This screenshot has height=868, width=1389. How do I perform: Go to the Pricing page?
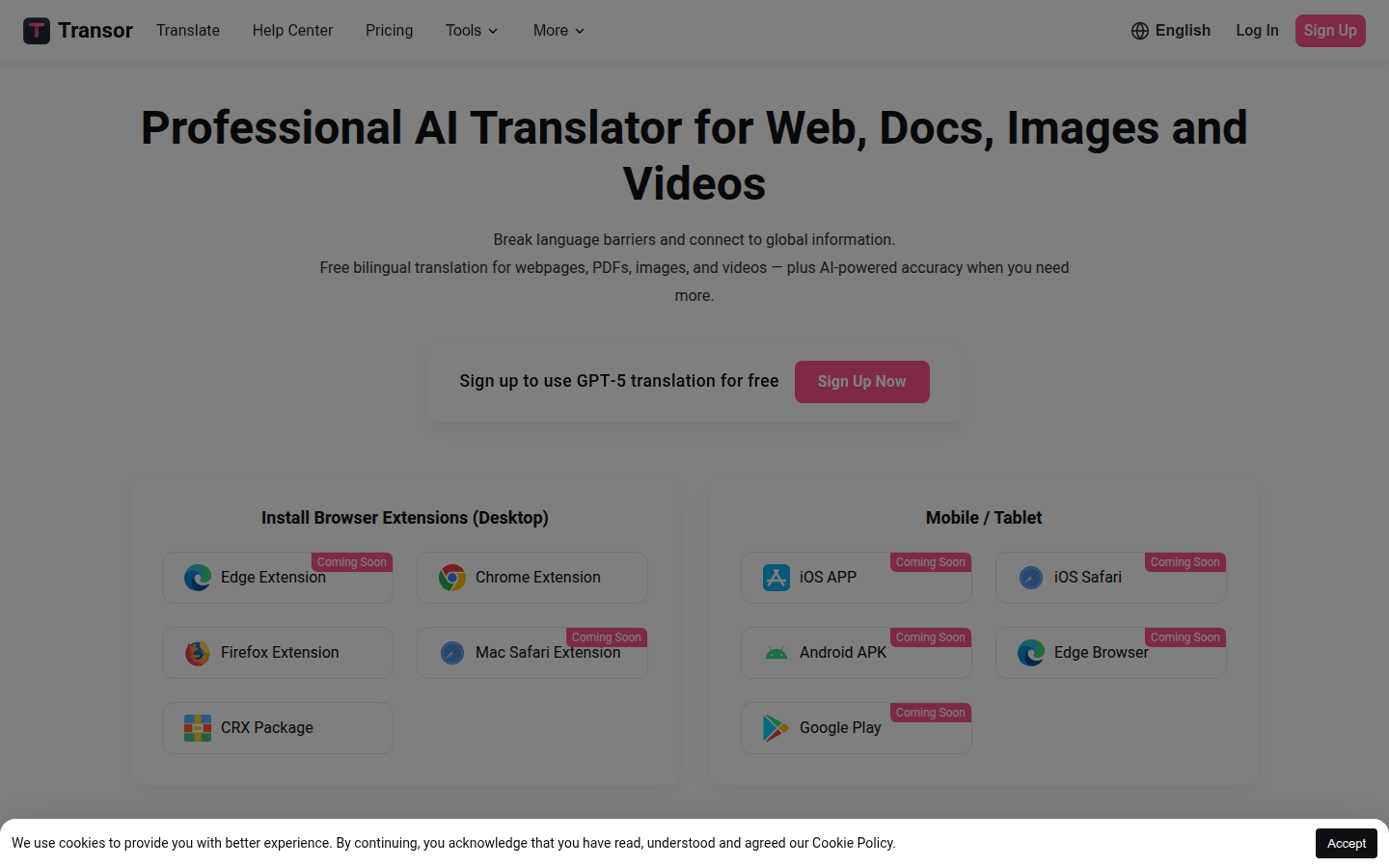(389, 31)
